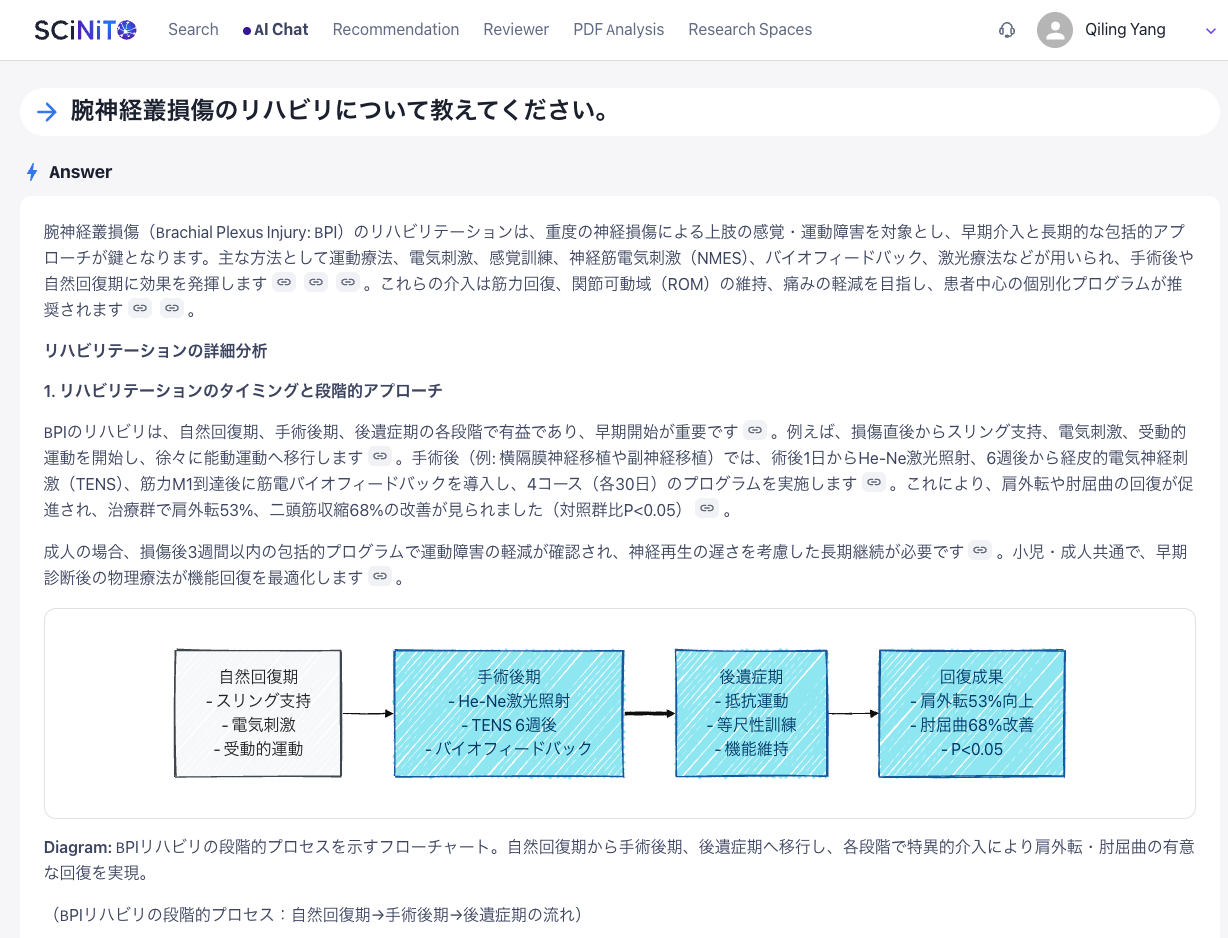Click the blue arrow beside the question
Screen dimensions: 1228x938
(x=46, y=111)
